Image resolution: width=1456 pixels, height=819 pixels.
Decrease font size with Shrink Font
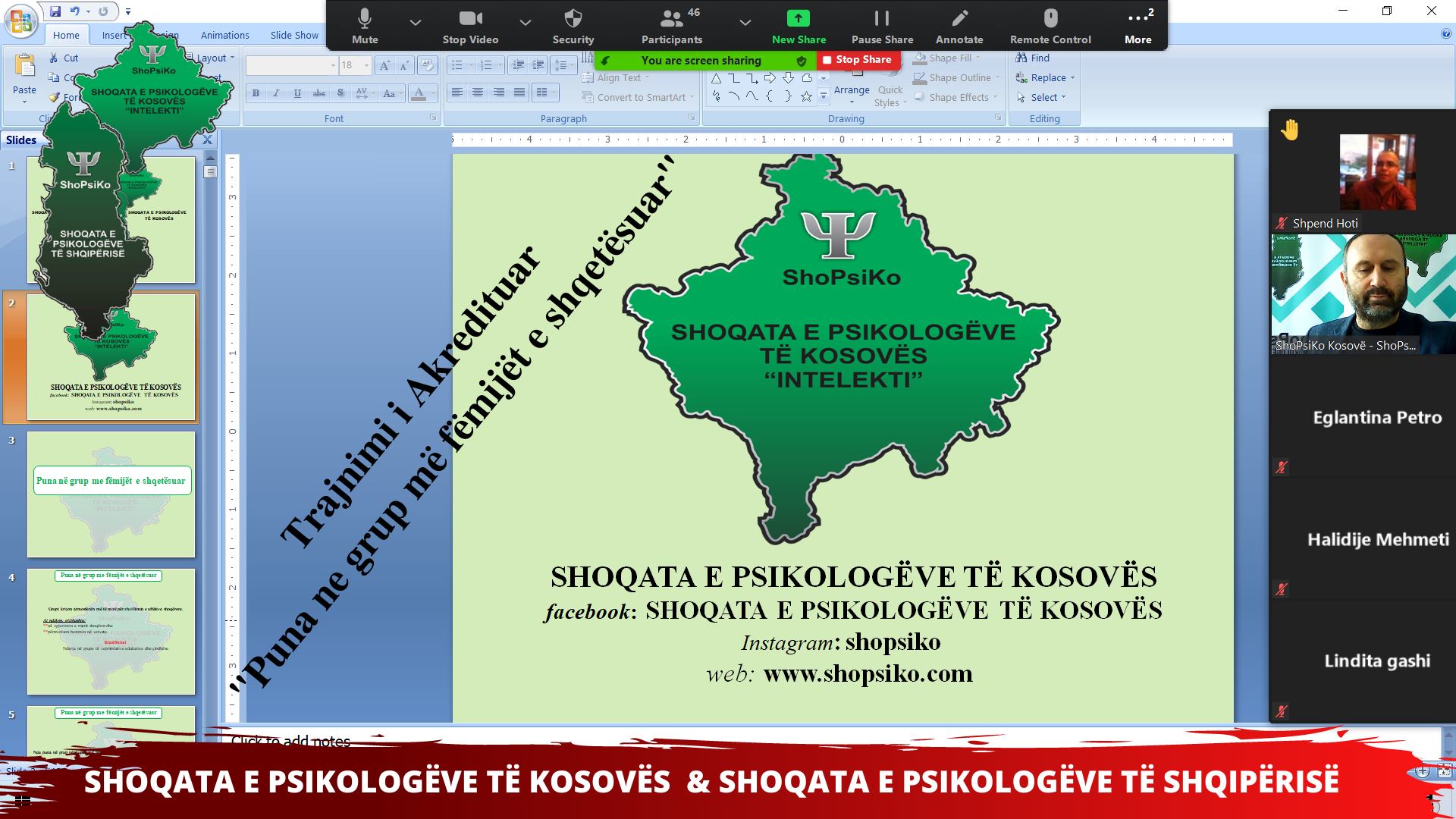[405, 65]
